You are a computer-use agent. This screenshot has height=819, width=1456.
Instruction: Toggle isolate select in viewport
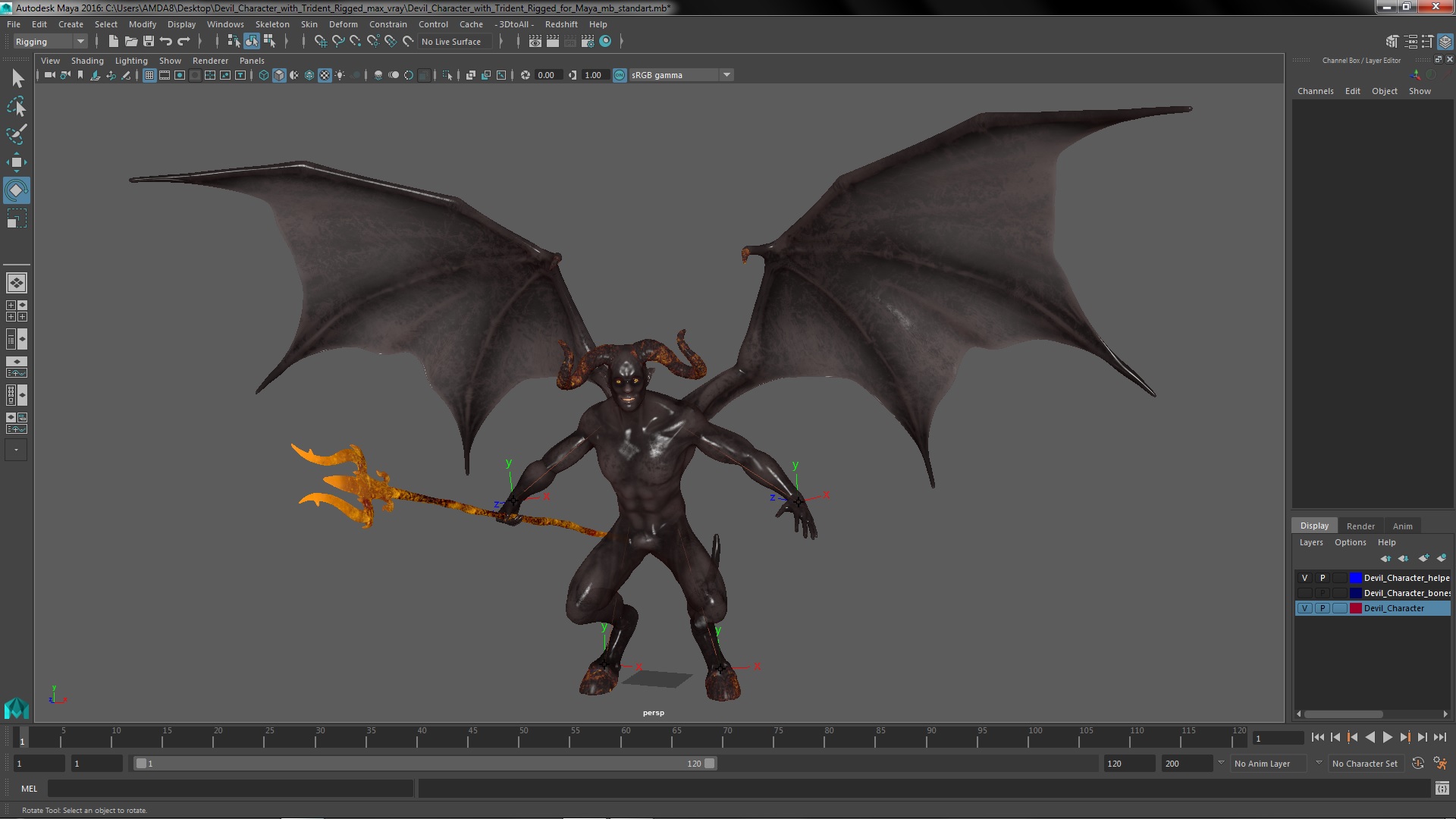tap(447, 75)
